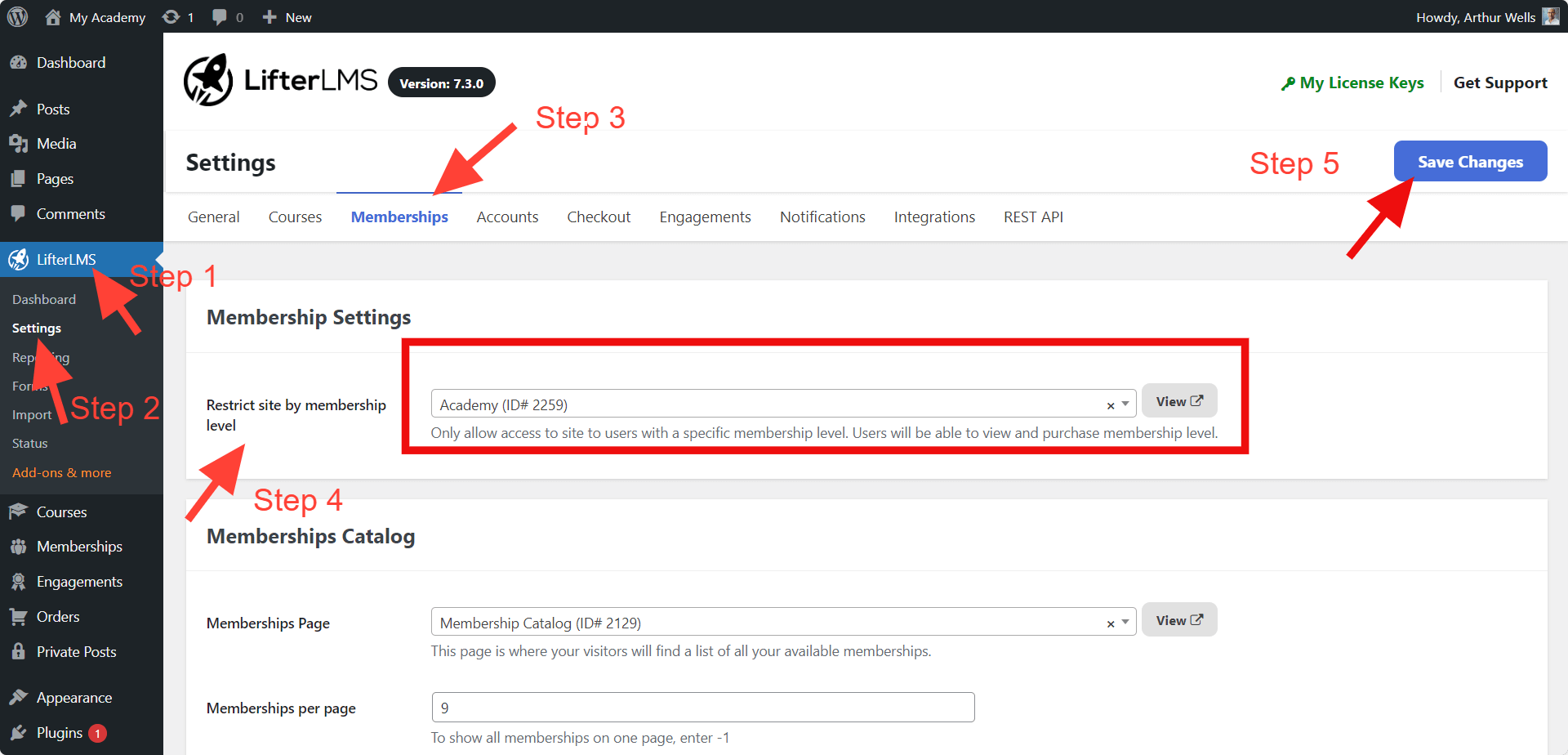Open LifterLMS Dashboard submenu item
The width and height of the screenshot is (1568, 755).
tap(44, 300)
